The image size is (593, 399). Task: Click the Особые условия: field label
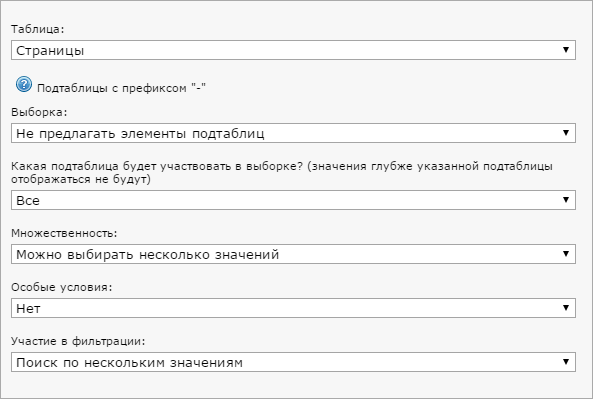pyautogui.click(x=62, y=287)
